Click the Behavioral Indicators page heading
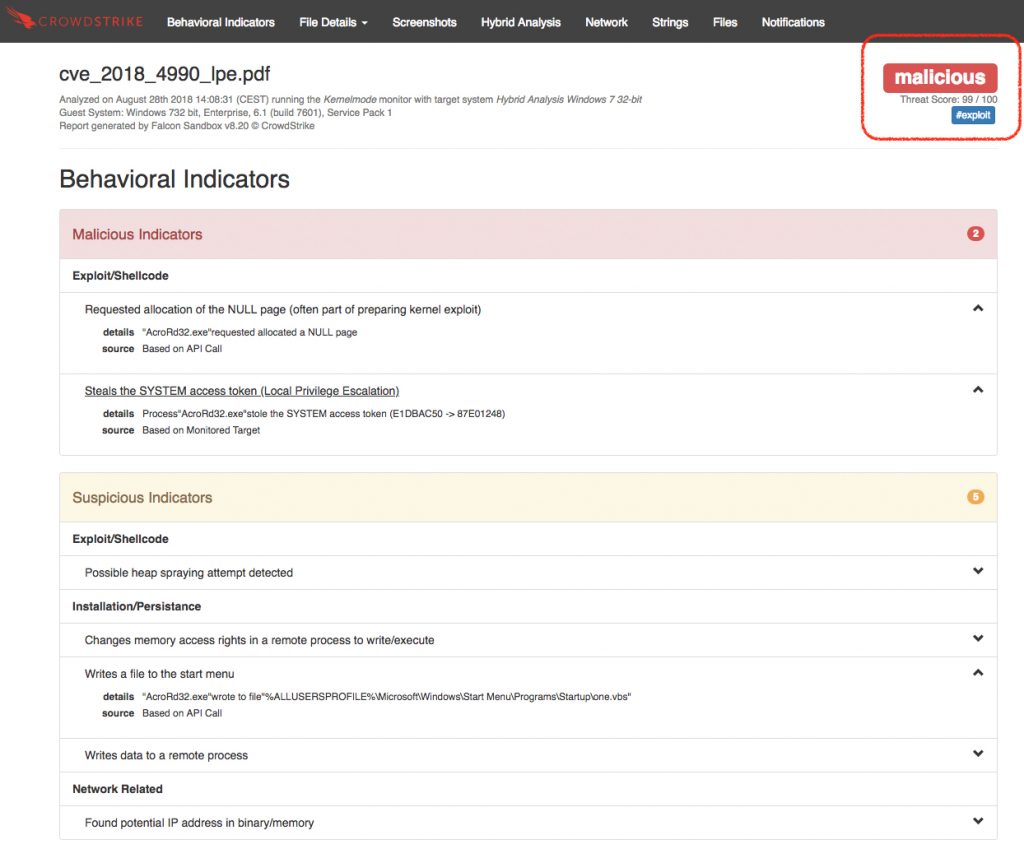The image size is (1024, 849). click(174, 179)
